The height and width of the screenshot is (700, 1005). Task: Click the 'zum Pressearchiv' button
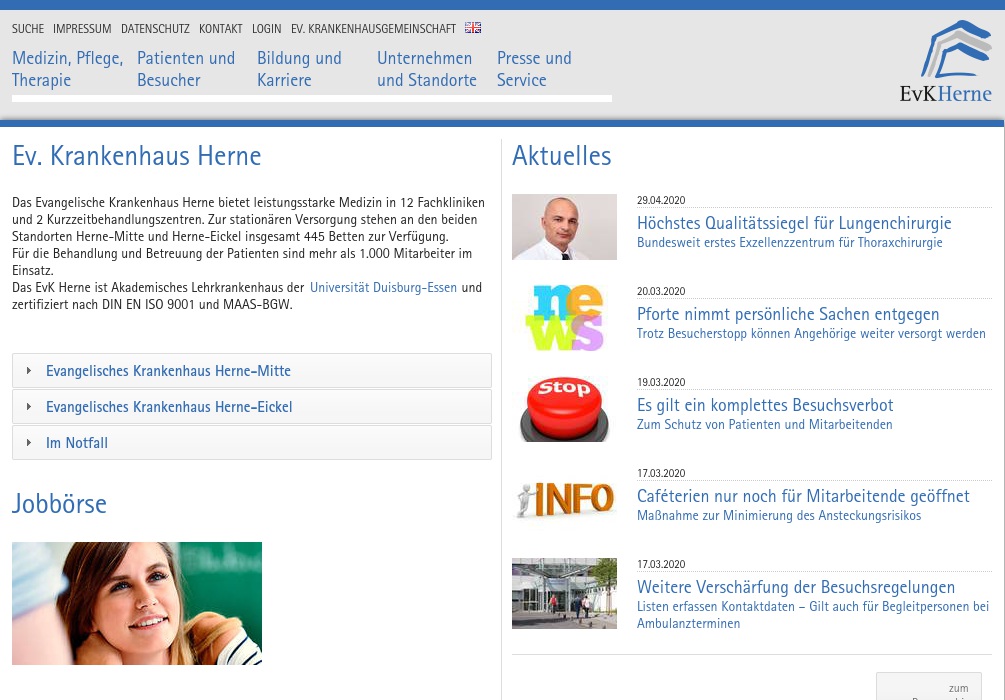tap(929, 690)
